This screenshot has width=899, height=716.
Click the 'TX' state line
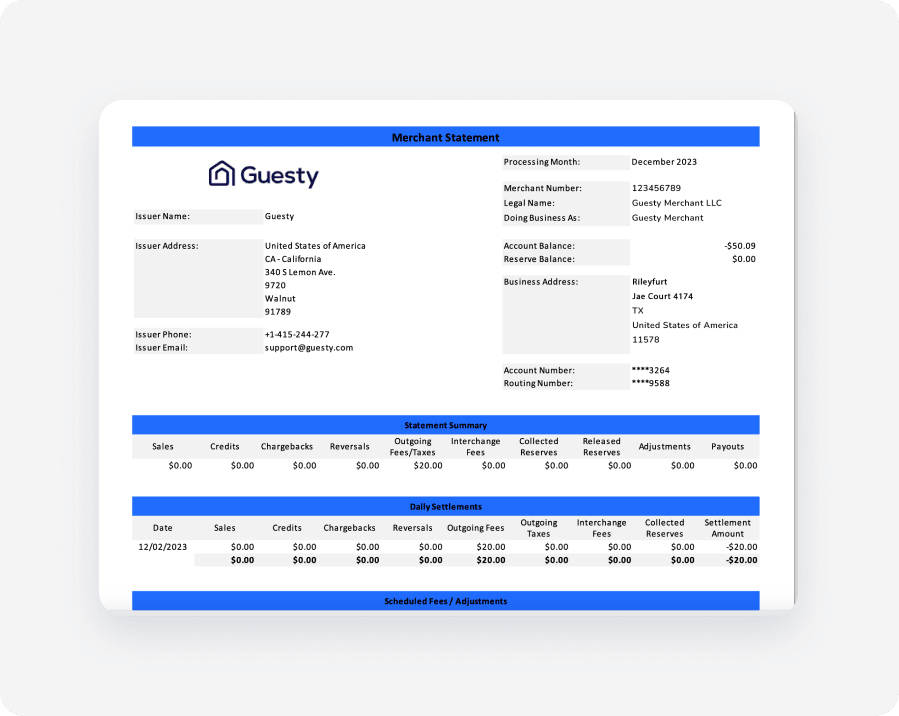(638, 311)
